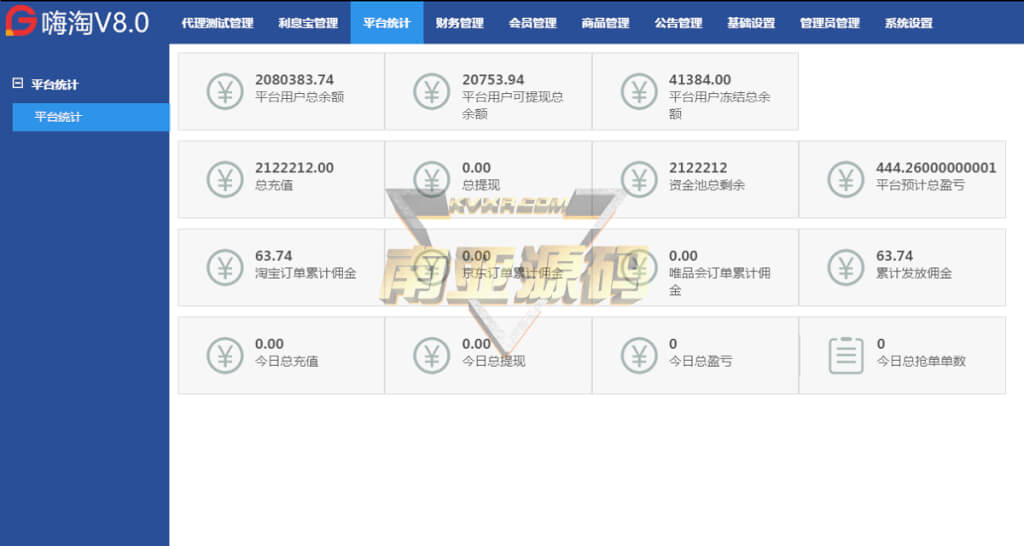1024x546 pixels.
Task: Open the 利息宝管理 menu
Action: click(308, 23)
